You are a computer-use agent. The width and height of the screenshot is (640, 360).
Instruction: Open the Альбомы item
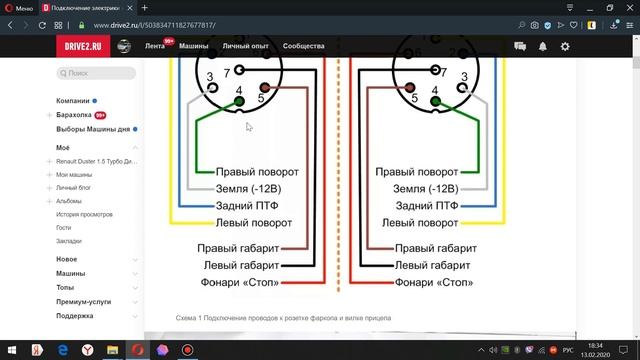pos(69,201)
